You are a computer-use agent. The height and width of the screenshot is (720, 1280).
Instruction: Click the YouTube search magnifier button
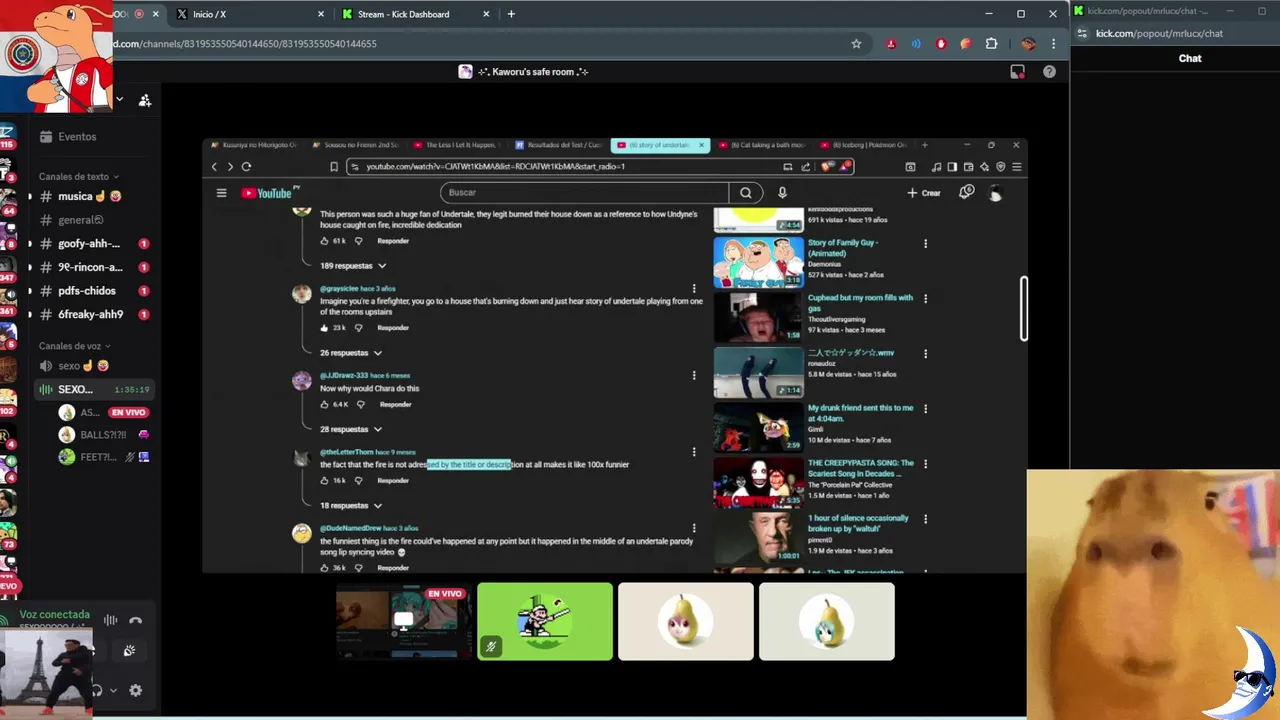tap(746, 193)
